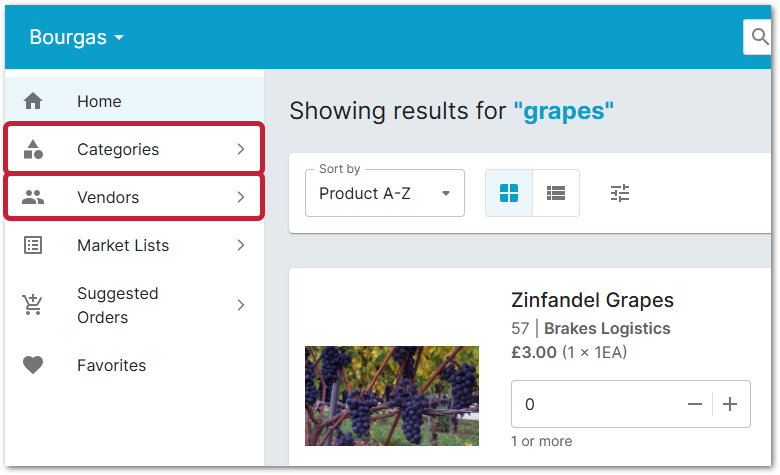
Task: Expand the Categories submenu chevron
Action: tap(241, 149)
